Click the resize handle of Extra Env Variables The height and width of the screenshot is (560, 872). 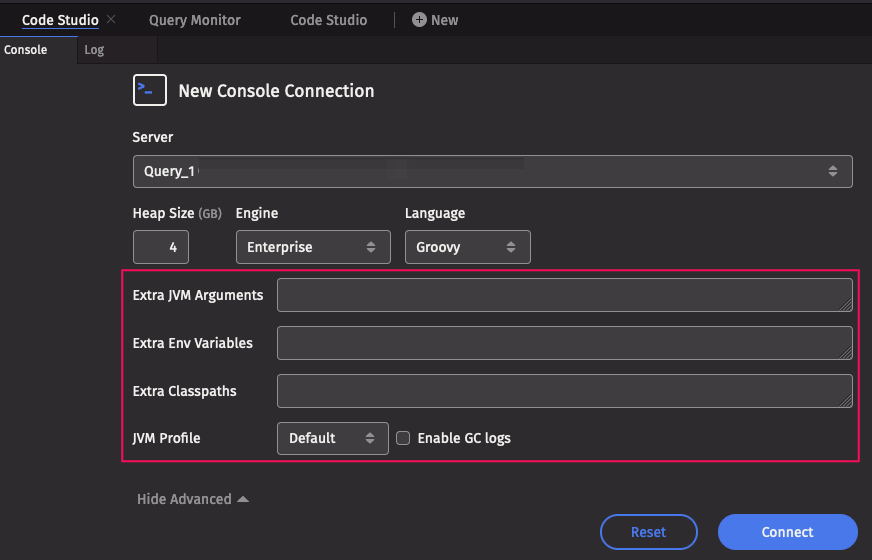pyautogui.click(x=846, y=353)
